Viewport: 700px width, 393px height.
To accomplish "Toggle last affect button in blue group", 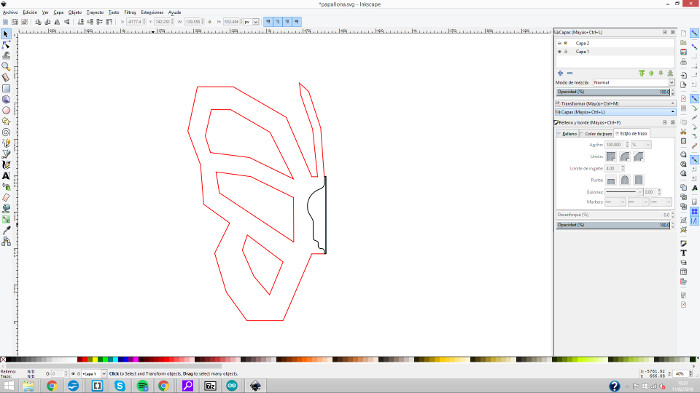I will click(x=296, y=21).
